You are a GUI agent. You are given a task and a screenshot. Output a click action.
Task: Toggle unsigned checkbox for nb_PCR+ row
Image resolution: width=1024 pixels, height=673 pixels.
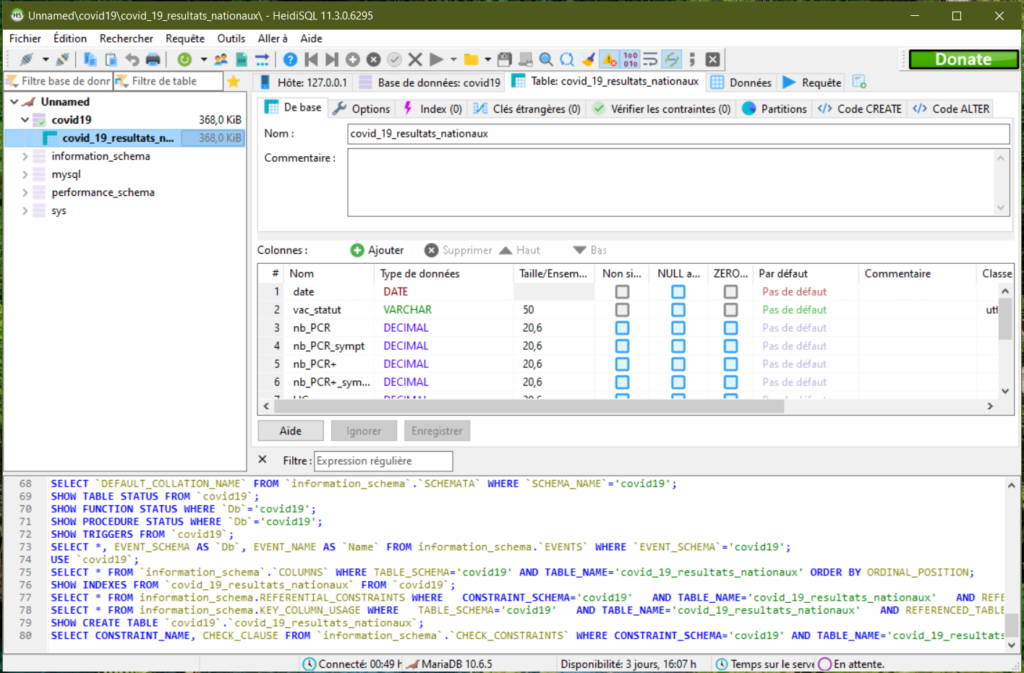[x=622, y=364]
